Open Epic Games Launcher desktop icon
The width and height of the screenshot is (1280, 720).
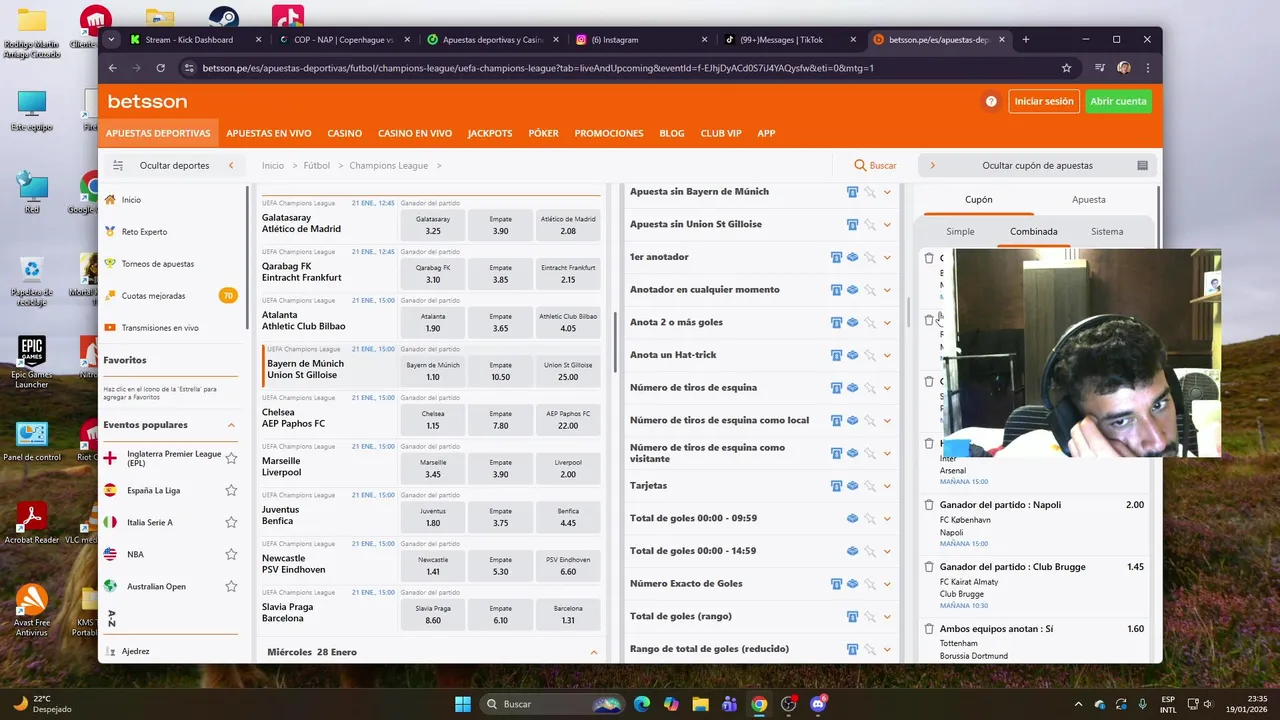tap(31, 363)
